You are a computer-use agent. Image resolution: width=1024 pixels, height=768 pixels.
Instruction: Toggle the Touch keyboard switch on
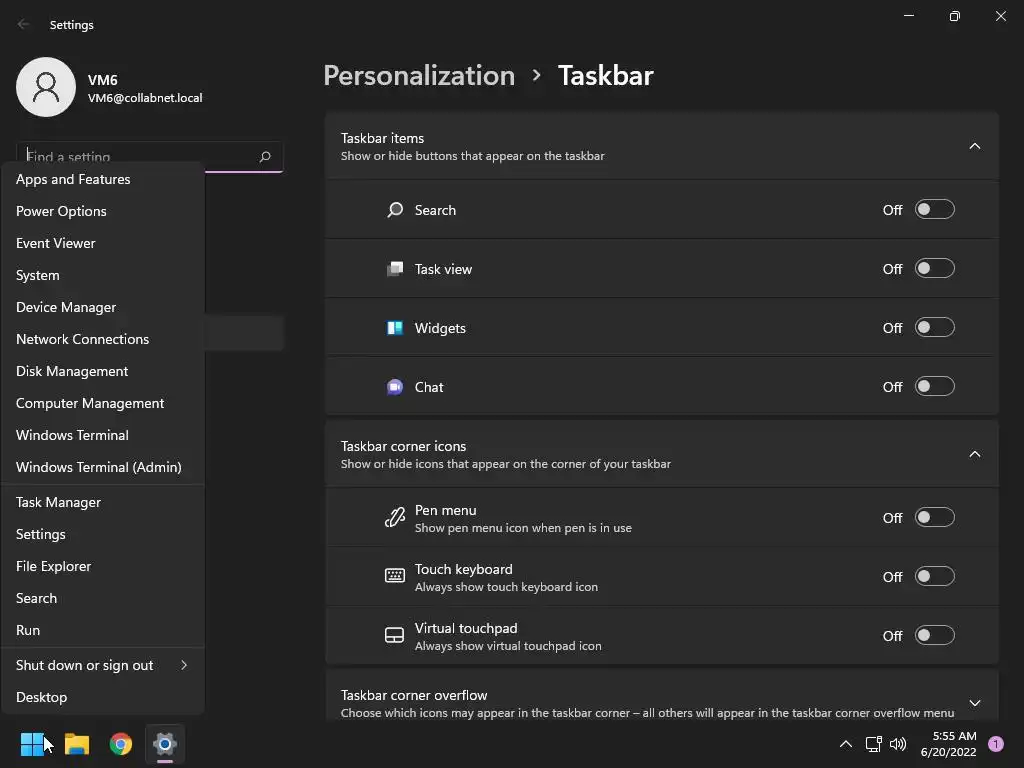point(934,577)
